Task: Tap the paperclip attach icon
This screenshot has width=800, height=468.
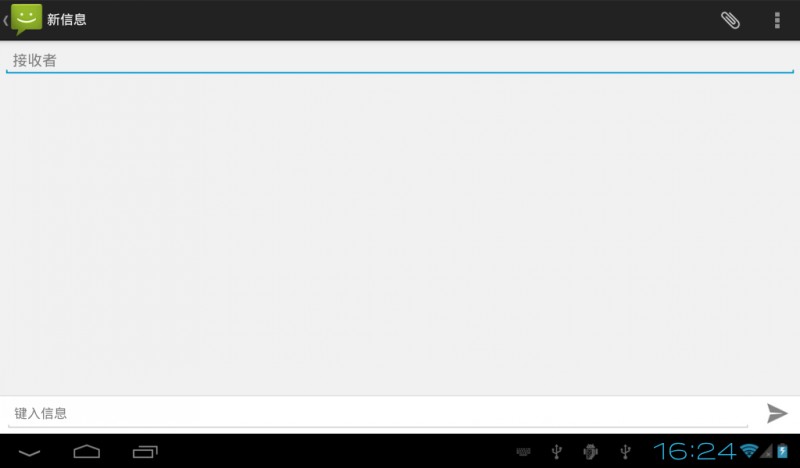Action: (x=730, y=20)
